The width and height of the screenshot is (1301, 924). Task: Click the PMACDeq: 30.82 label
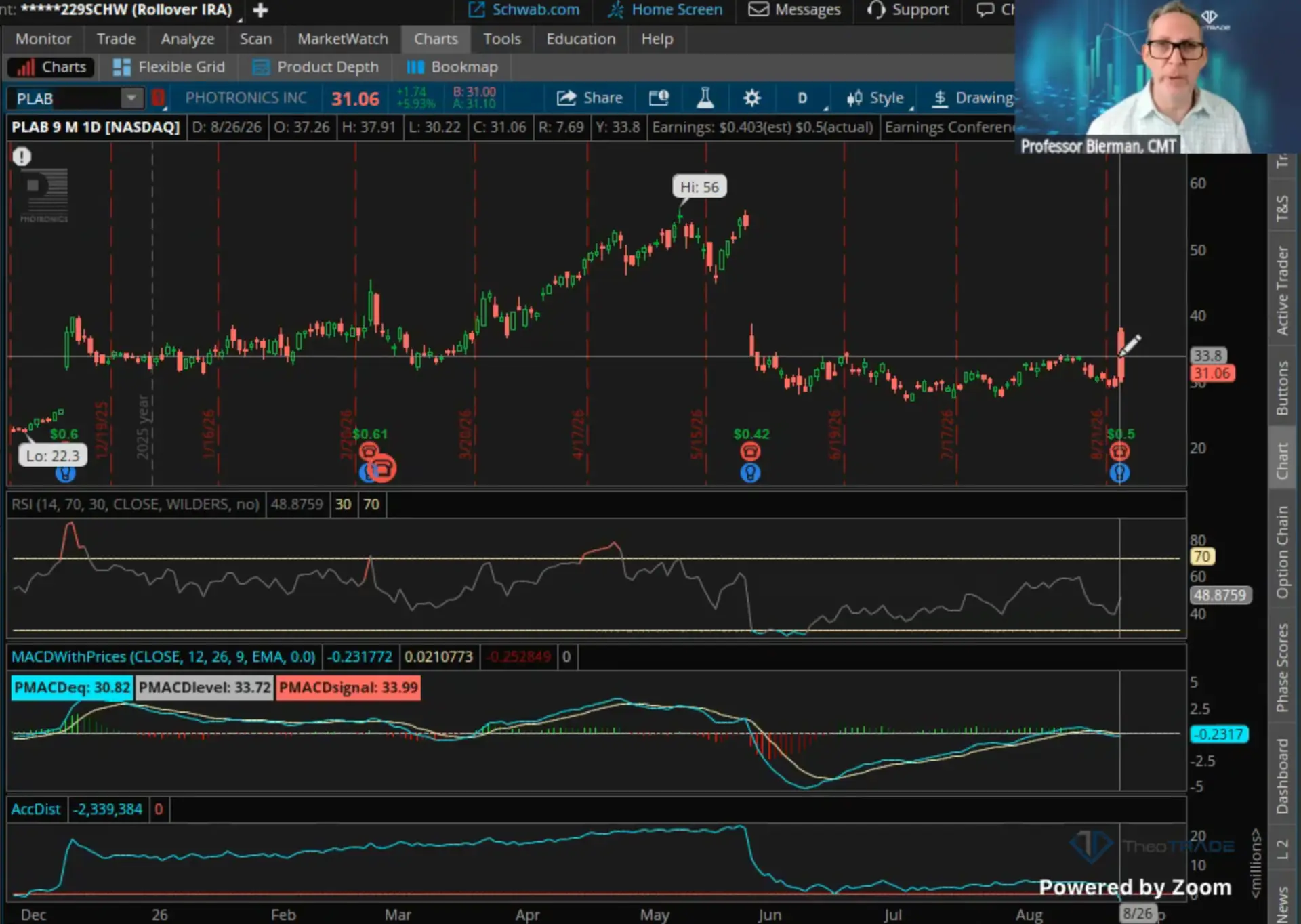(x=72, y=688)
